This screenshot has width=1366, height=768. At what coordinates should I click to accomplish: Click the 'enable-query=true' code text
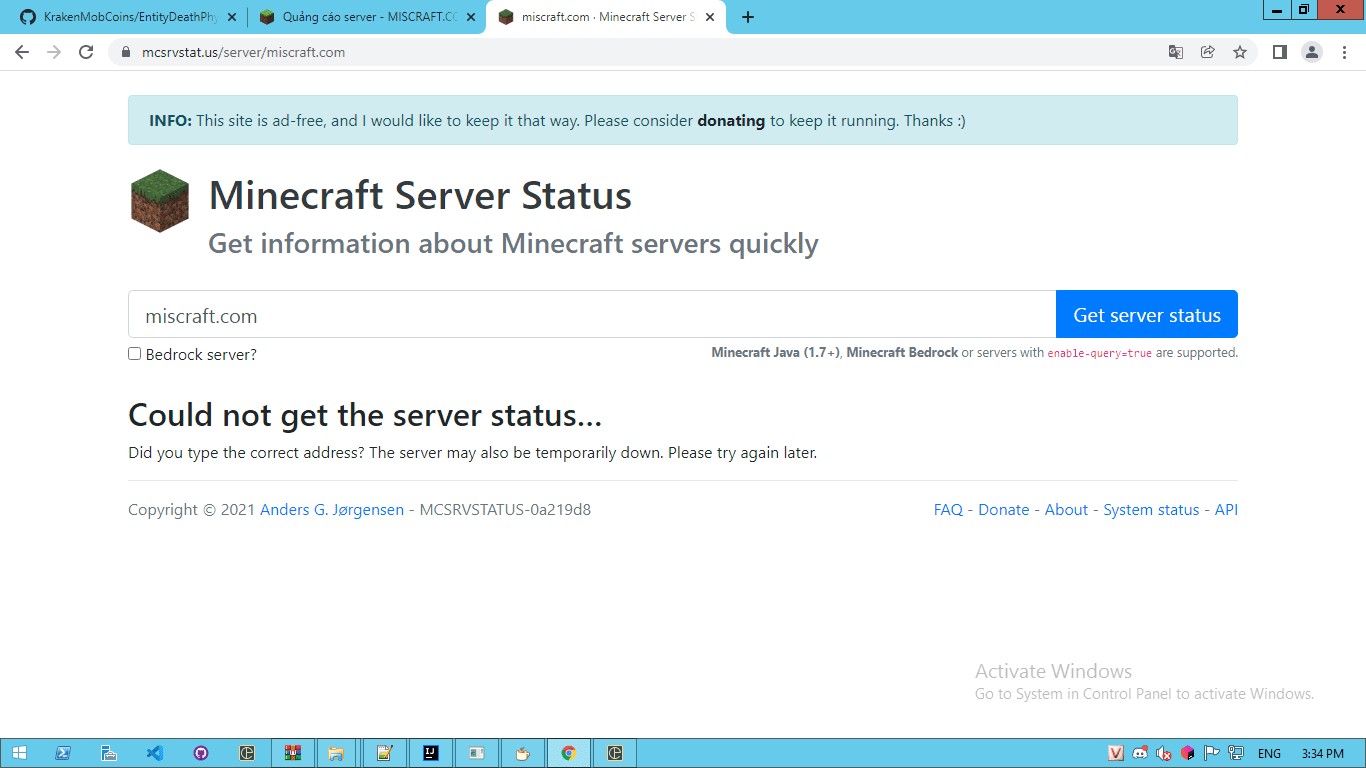click(1100, 353)
